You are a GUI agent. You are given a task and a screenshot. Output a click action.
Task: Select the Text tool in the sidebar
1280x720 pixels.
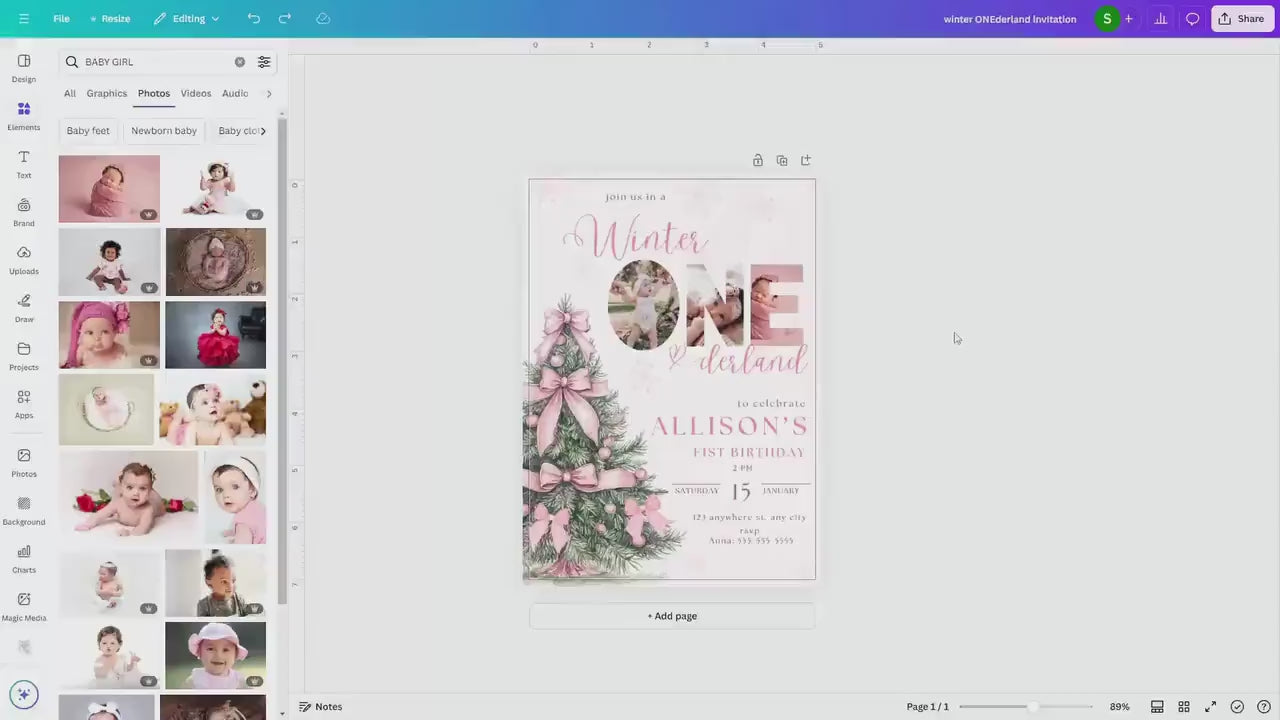click(24, 164)
